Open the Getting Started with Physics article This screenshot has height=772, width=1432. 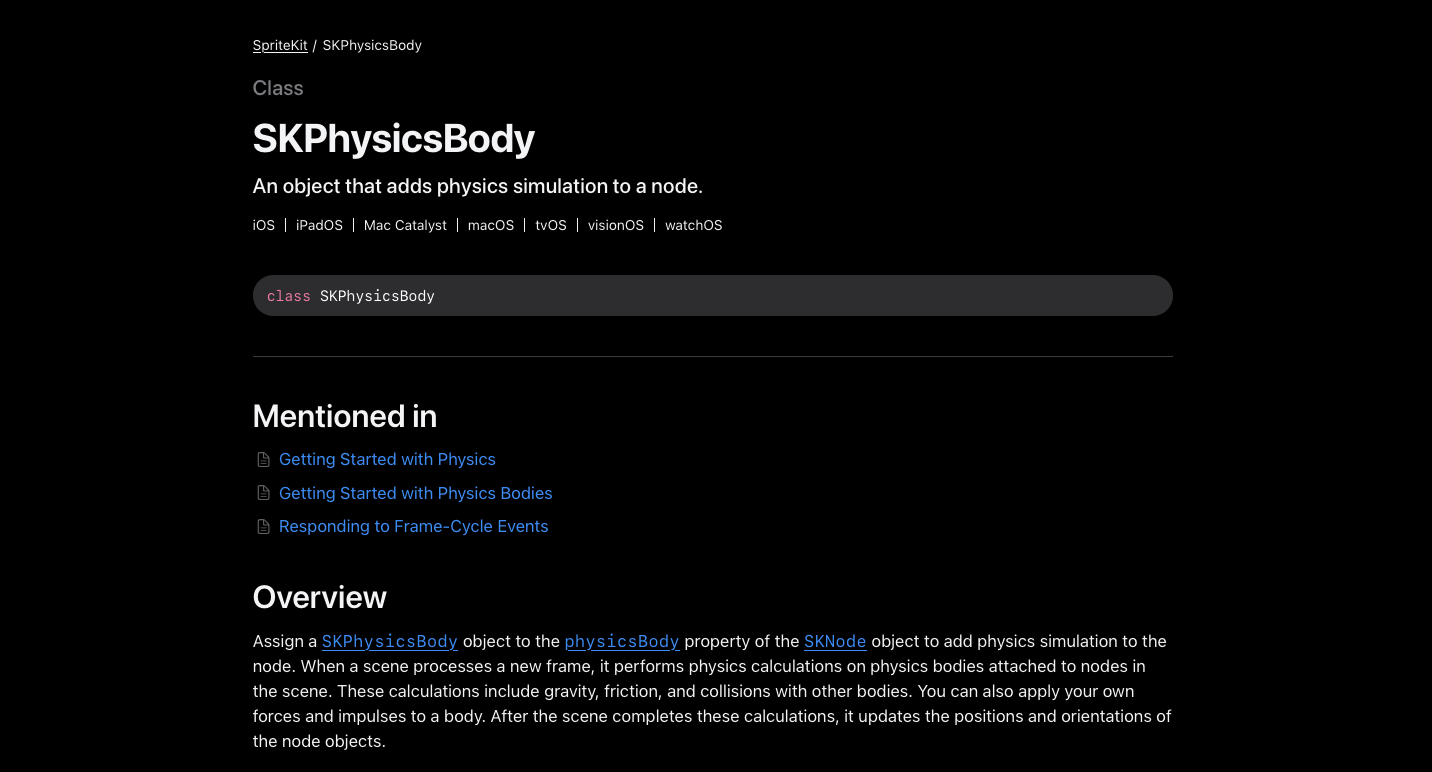[387, 459]
